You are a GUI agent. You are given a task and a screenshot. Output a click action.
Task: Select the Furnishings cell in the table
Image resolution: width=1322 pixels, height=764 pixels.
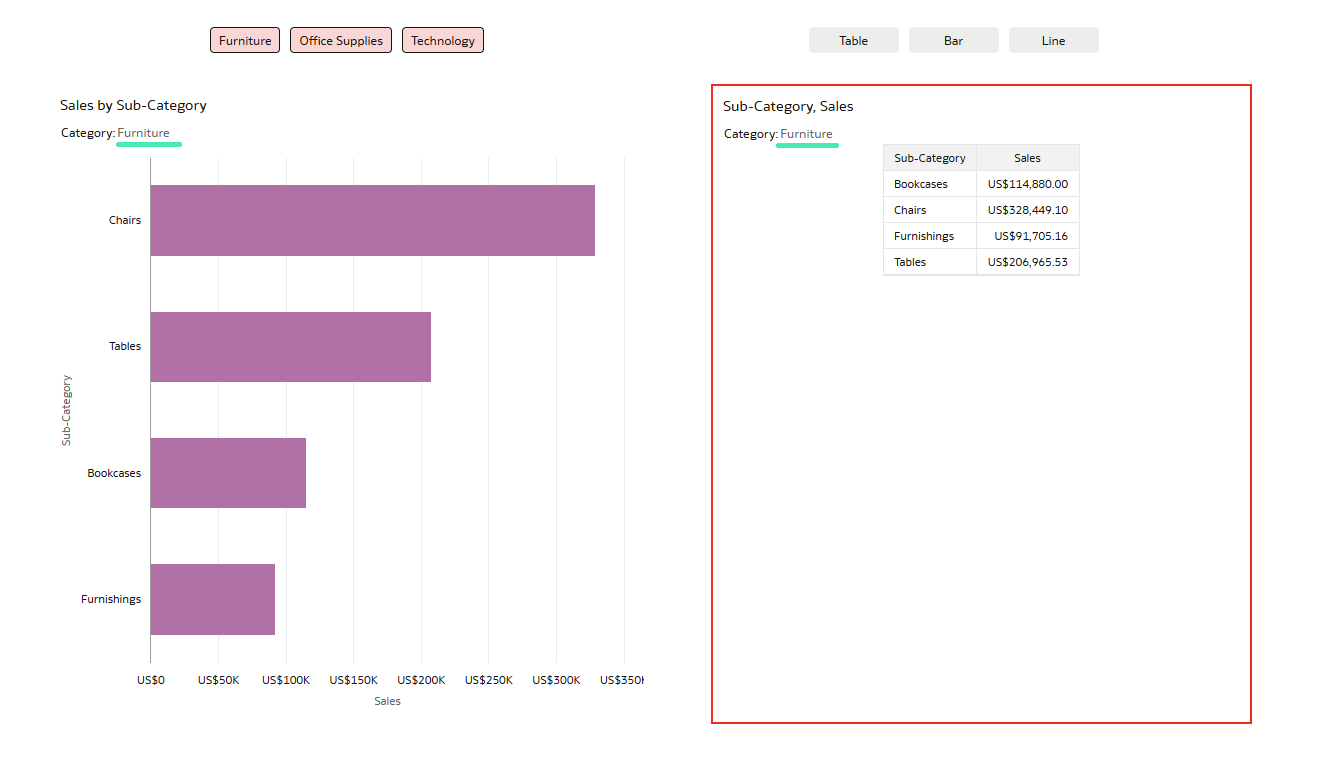[924, 236]
